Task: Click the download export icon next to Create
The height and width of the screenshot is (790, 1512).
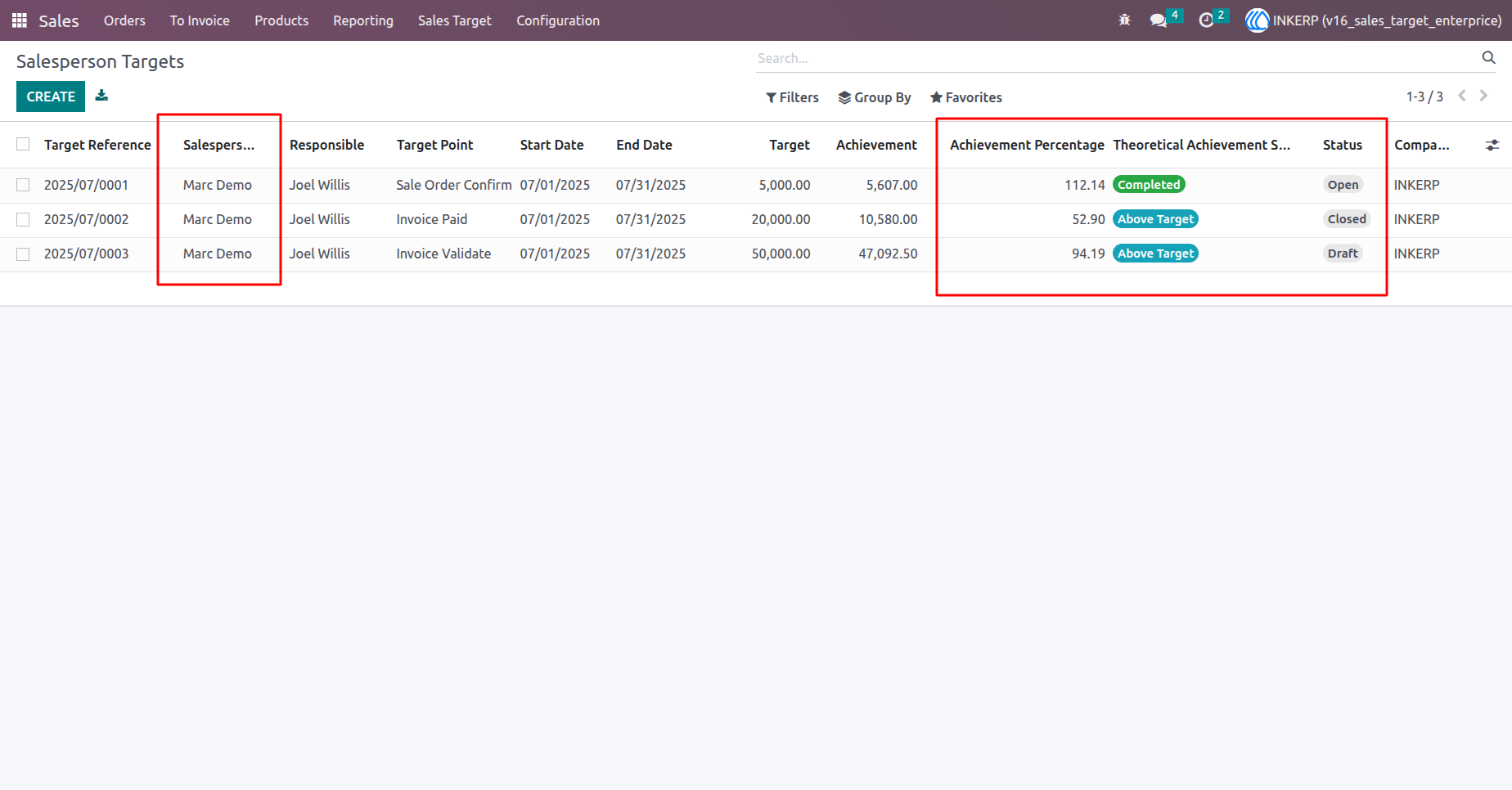Action: tap(101, 96)
